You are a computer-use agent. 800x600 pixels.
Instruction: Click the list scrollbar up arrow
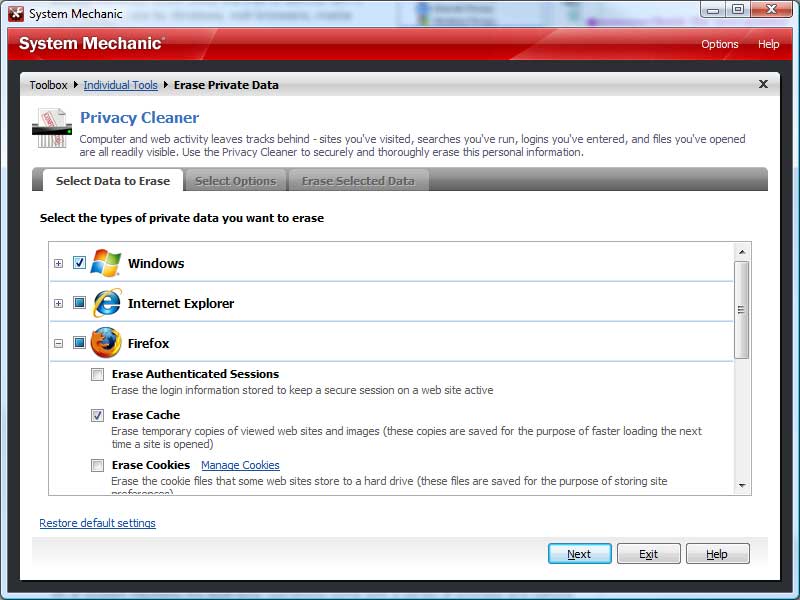pyautogui.click(x=742, y=252)
